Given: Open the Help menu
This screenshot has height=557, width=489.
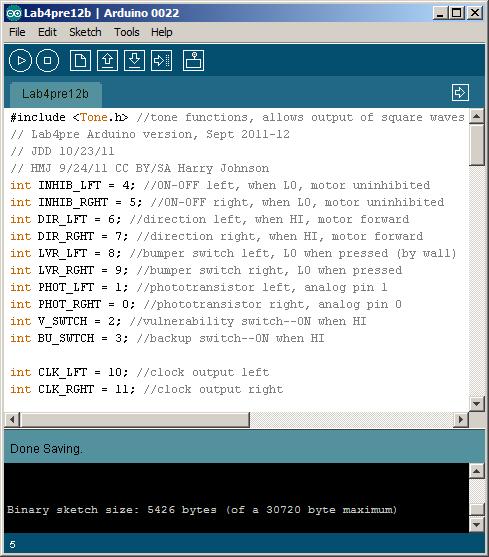Looking at the screenshot, I should (x=162, y=32).
